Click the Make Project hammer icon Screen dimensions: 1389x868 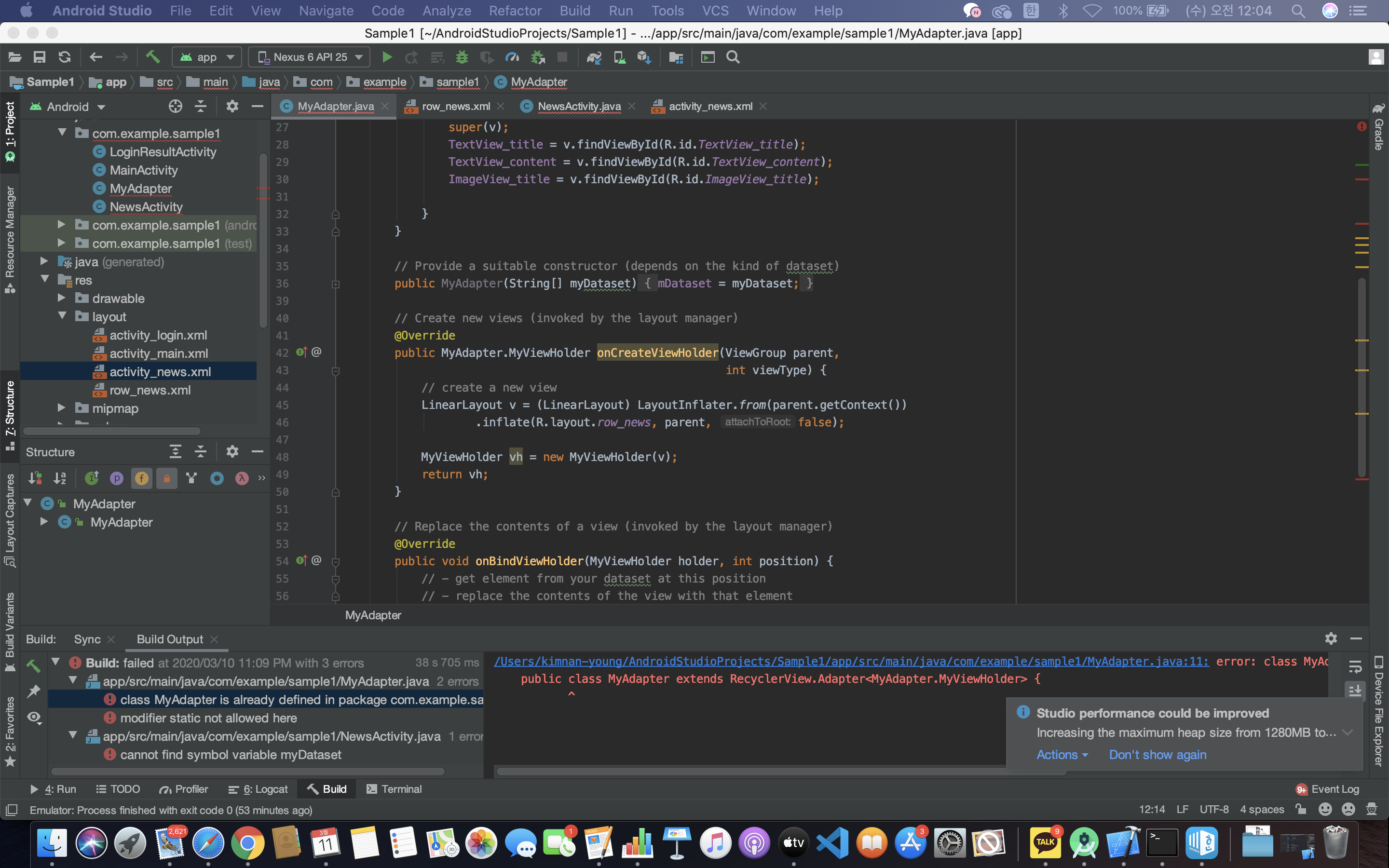pyautogui.click(x=153, y=57)
